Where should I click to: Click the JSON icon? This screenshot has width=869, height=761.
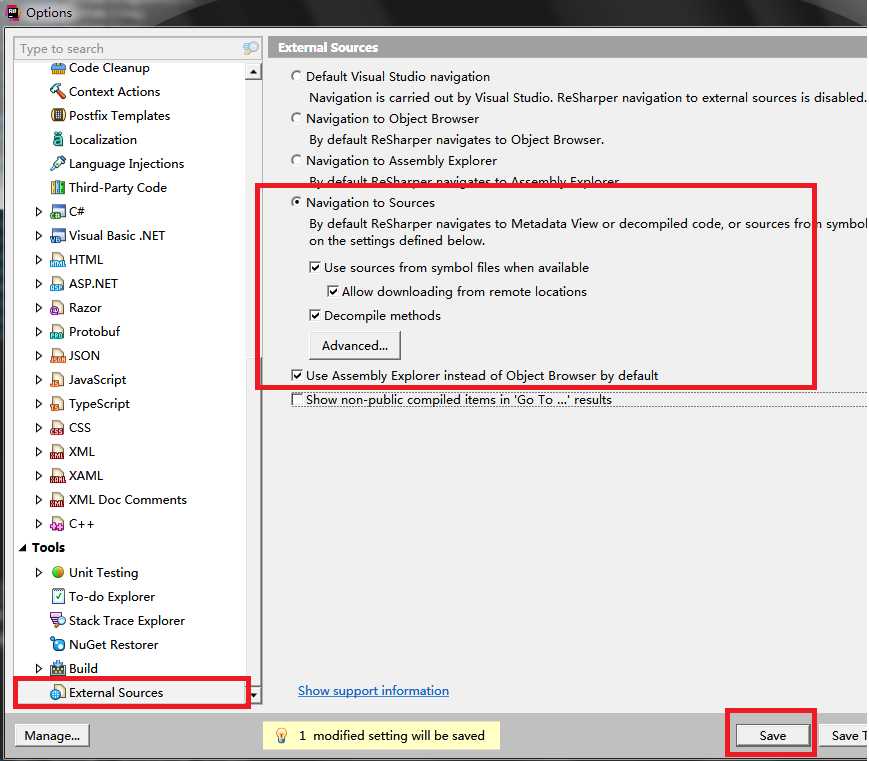[x=58, y=356]
